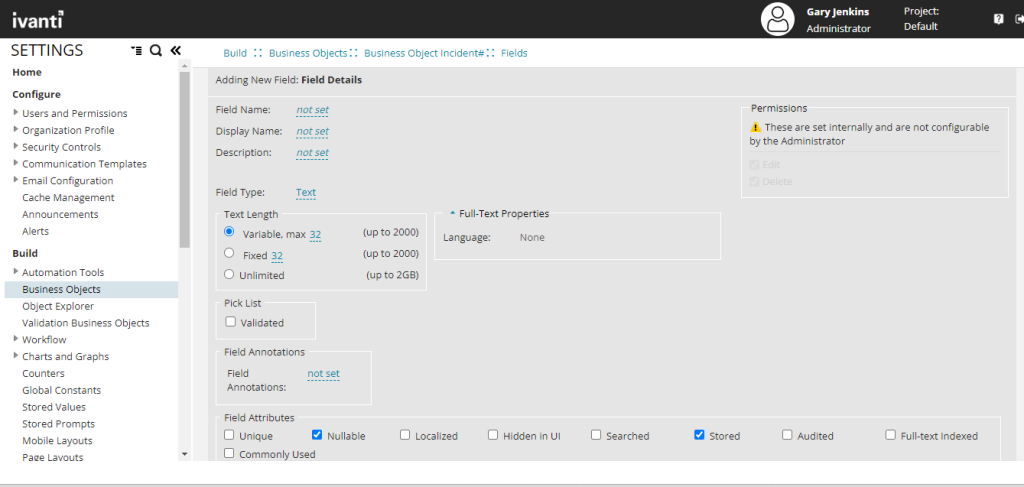Open Object Explorer in the sidebar
The height and width of the screenshot is (487, 1024).
coord(58,306)
